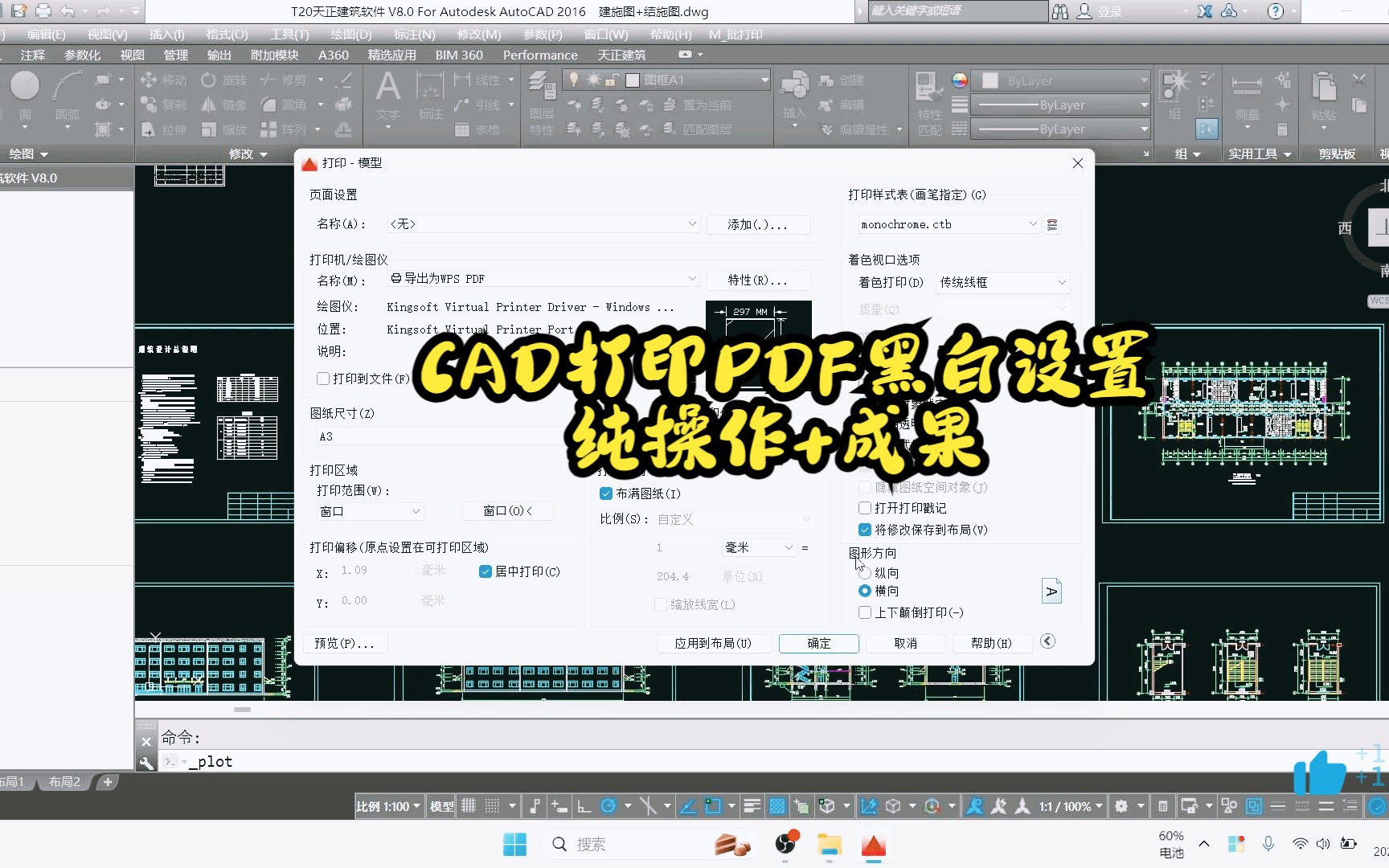Open the millimeter units dropdown

click(x=759, y=547)
